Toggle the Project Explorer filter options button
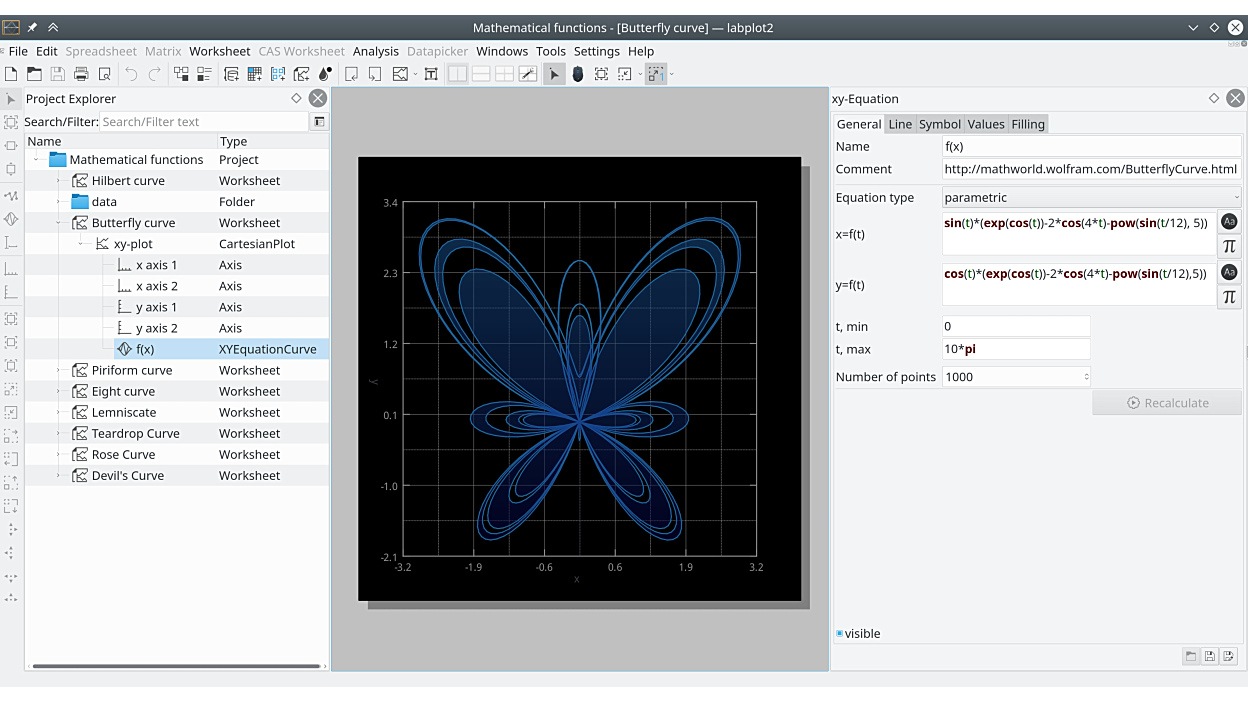The width and height of the screenshot is (1248, 702). 319,122
